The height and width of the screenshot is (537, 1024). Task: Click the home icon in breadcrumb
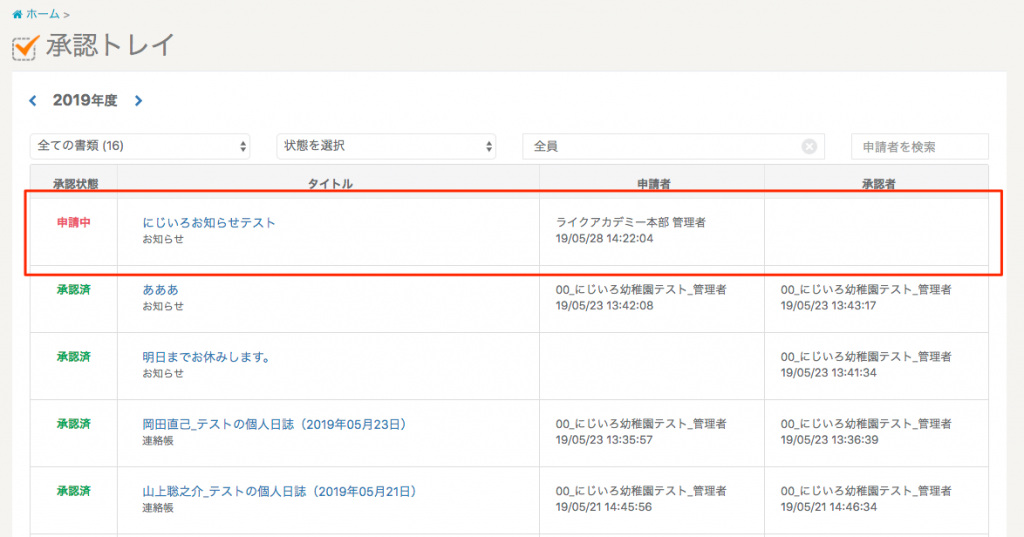pos(17,15)
